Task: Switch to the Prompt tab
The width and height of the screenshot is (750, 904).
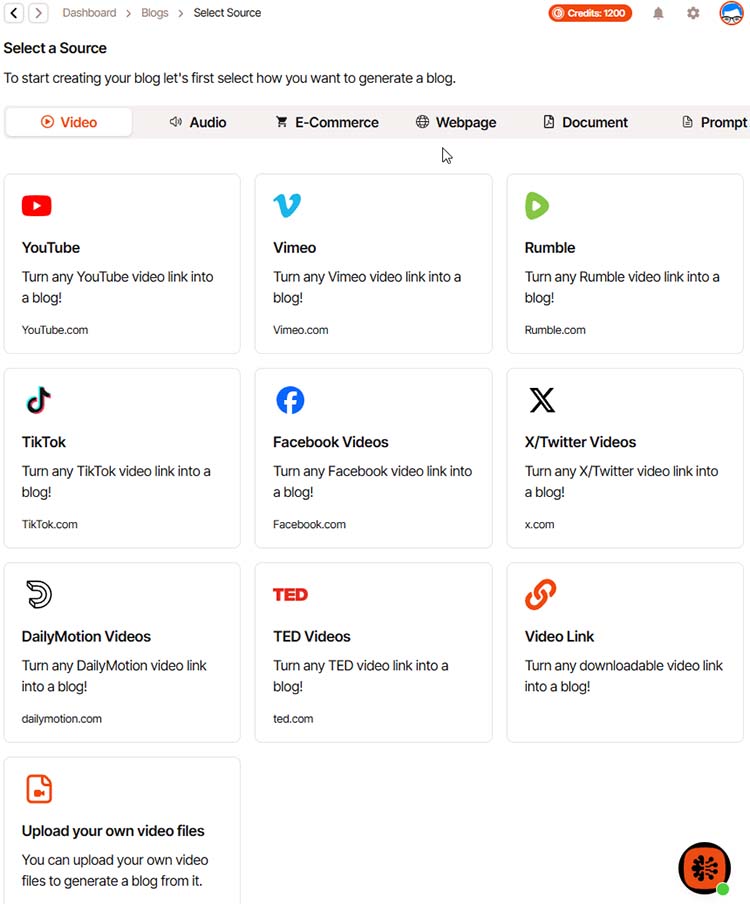Action: coord(715,122)
